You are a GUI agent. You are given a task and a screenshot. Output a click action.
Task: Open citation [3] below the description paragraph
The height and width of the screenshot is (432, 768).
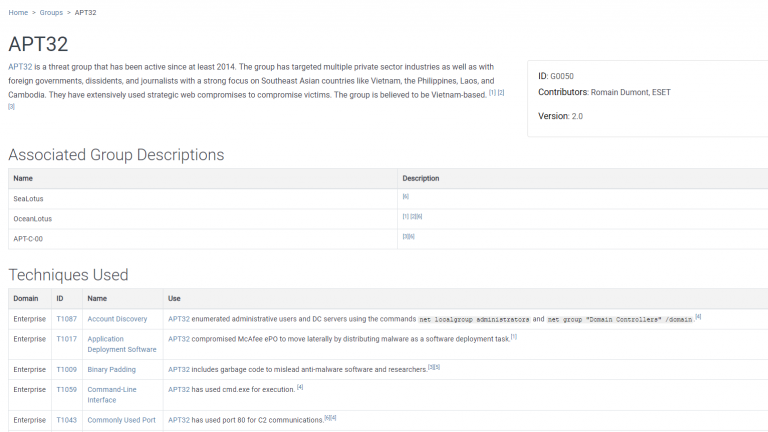(x=11, y=106)
